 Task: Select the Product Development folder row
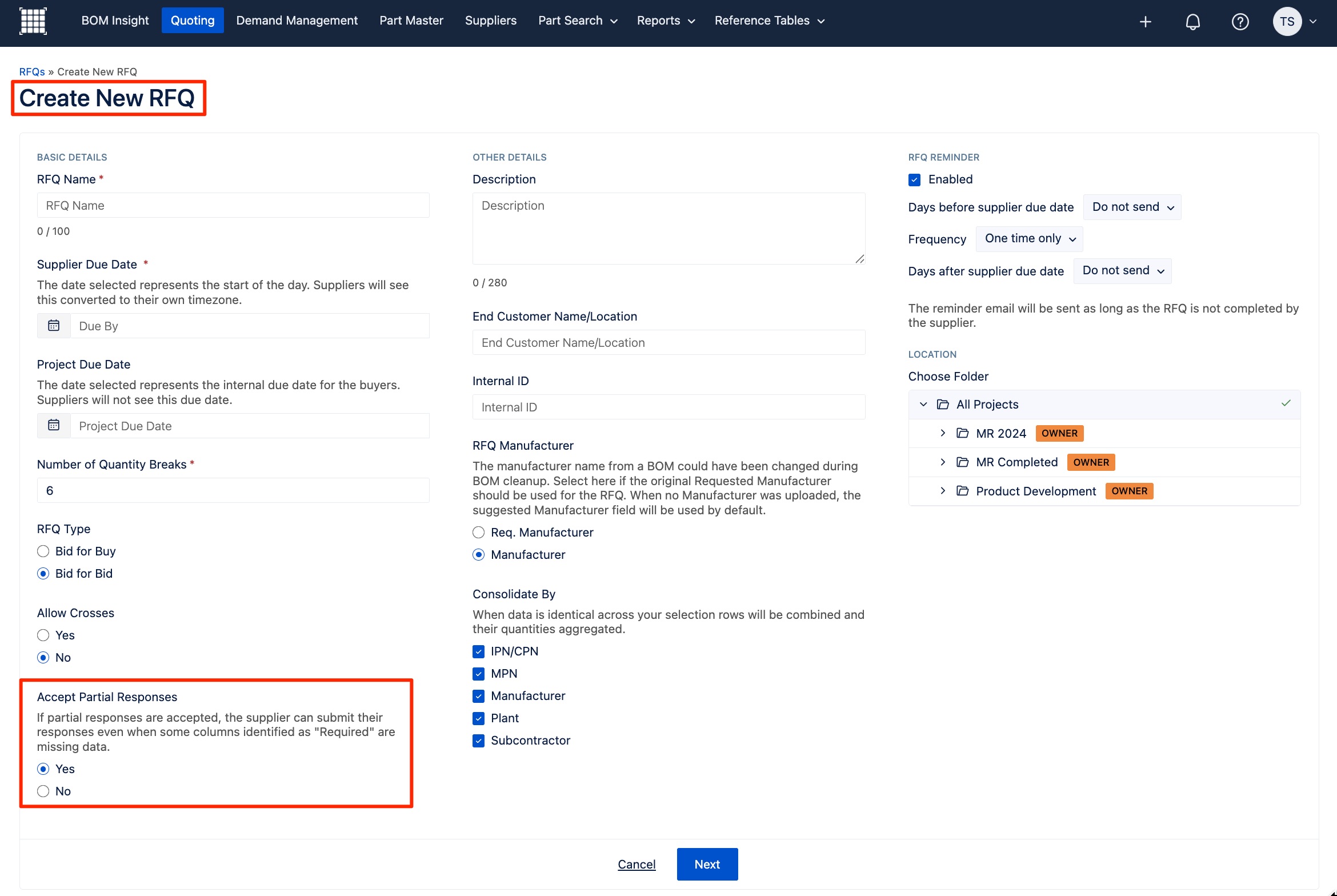pos(1104,491)
